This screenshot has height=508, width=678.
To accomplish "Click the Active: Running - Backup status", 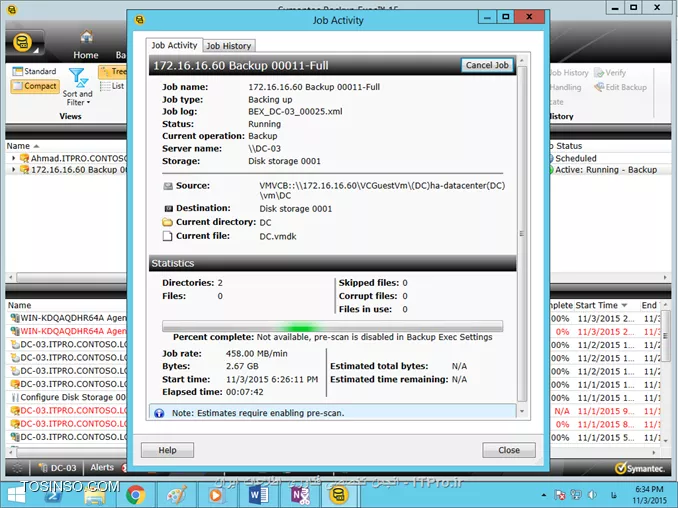I will pyautogui.click(x=606, y=170).
